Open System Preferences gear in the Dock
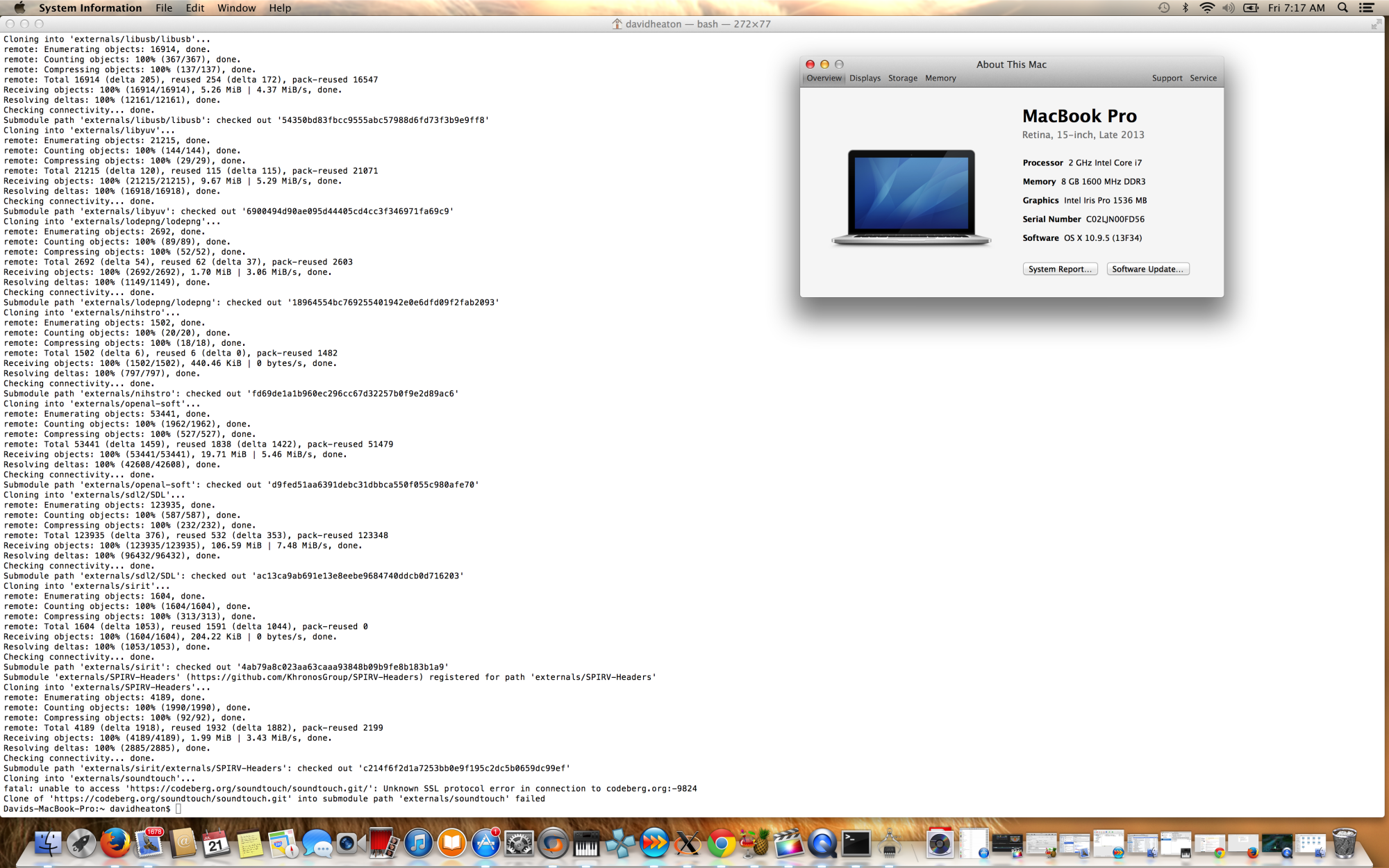1389x868 pixels. tap(519, 844)
